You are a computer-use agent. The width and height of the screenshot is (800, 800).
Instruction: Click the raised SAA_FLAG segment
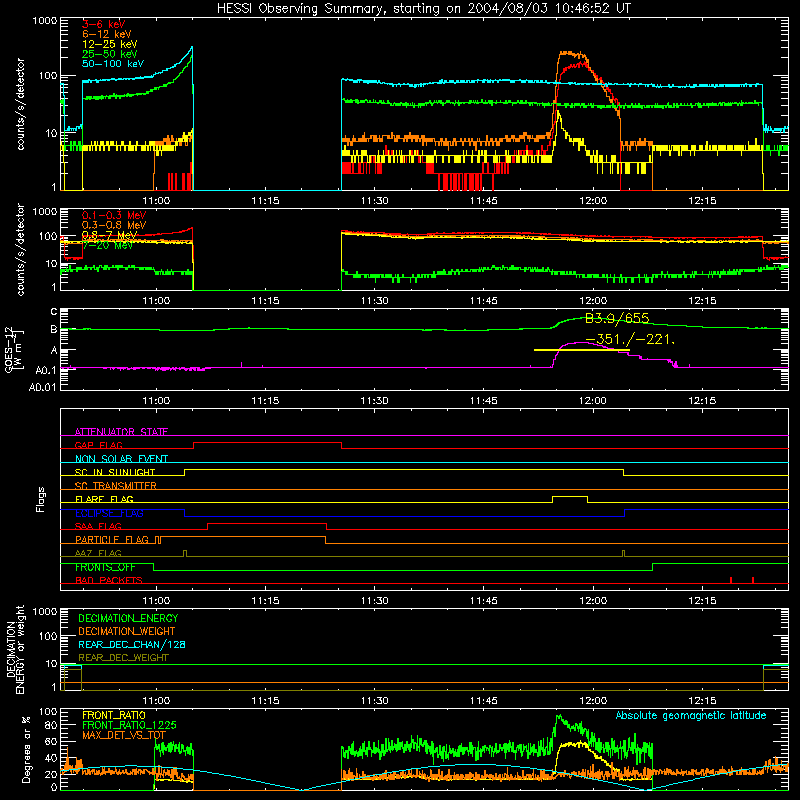coord(267,524)
